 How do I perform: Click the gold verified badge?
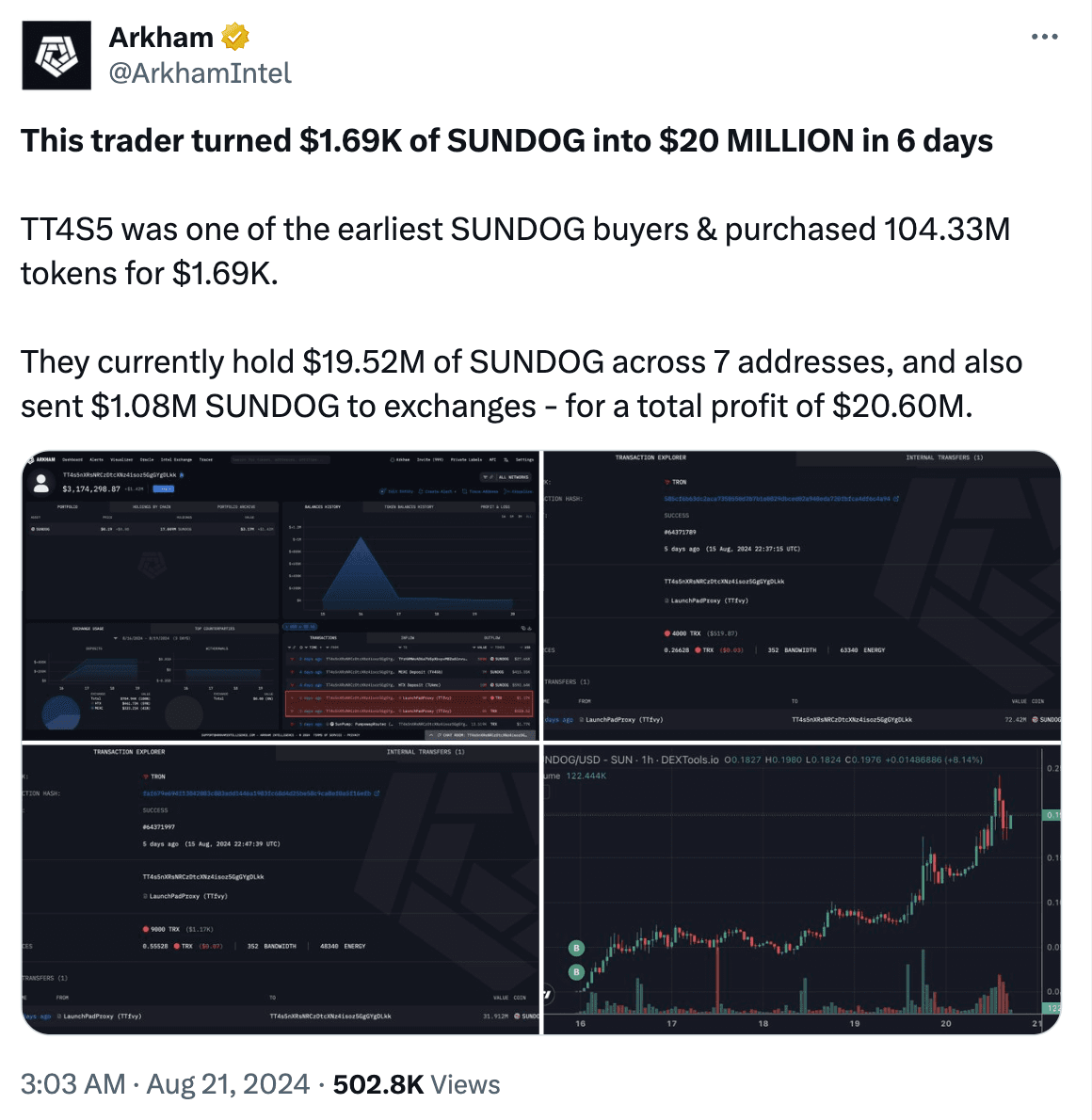tap(235, 37)
